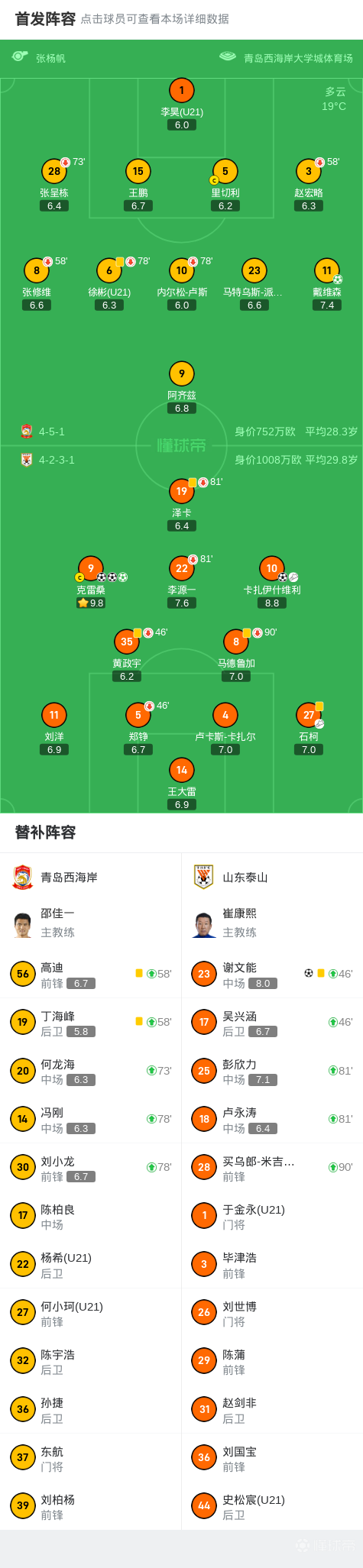Click the whistle referee icon beside 张杨帆
The image size is (363, 1568).
(x=20, y=57)
